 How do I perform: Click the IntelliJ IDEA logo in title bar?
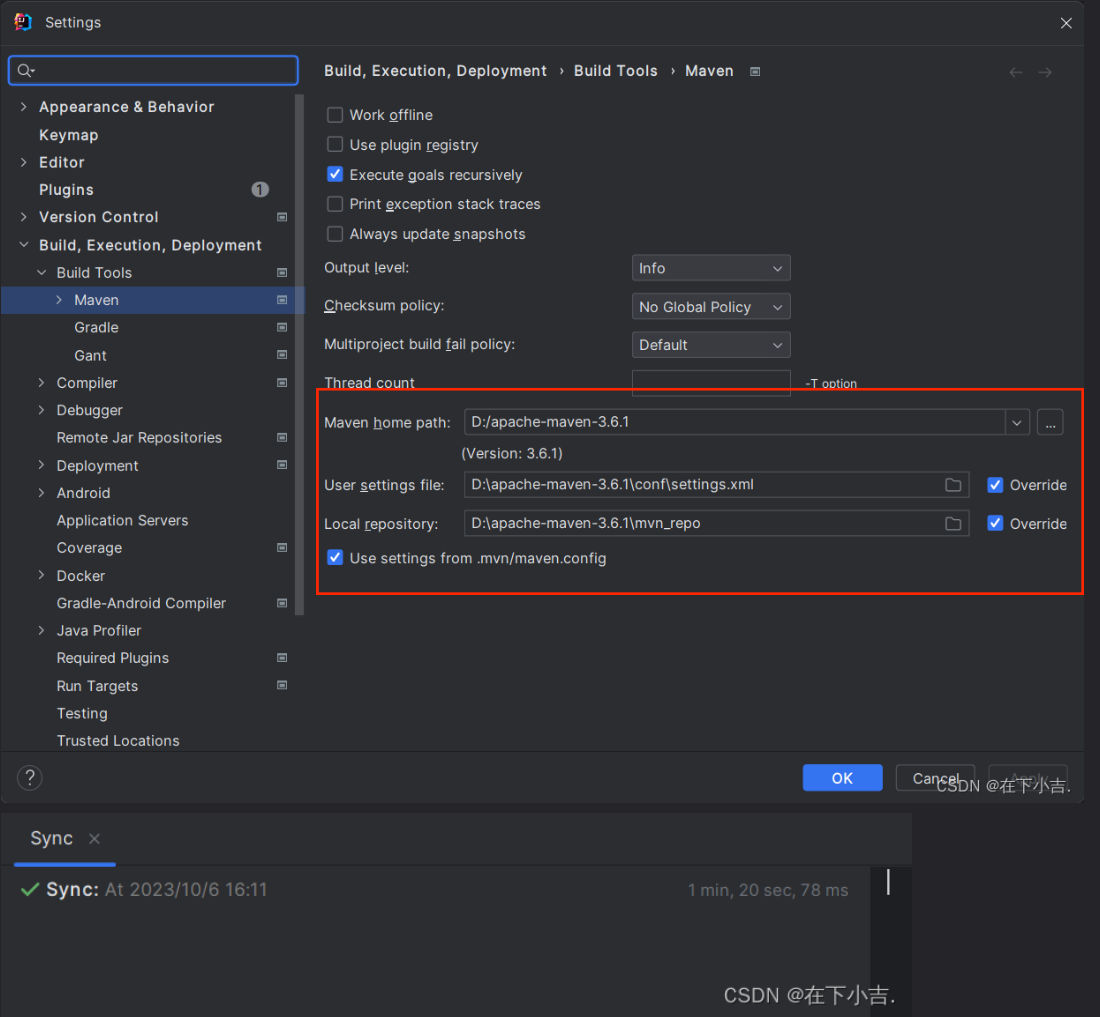[23, 22]
